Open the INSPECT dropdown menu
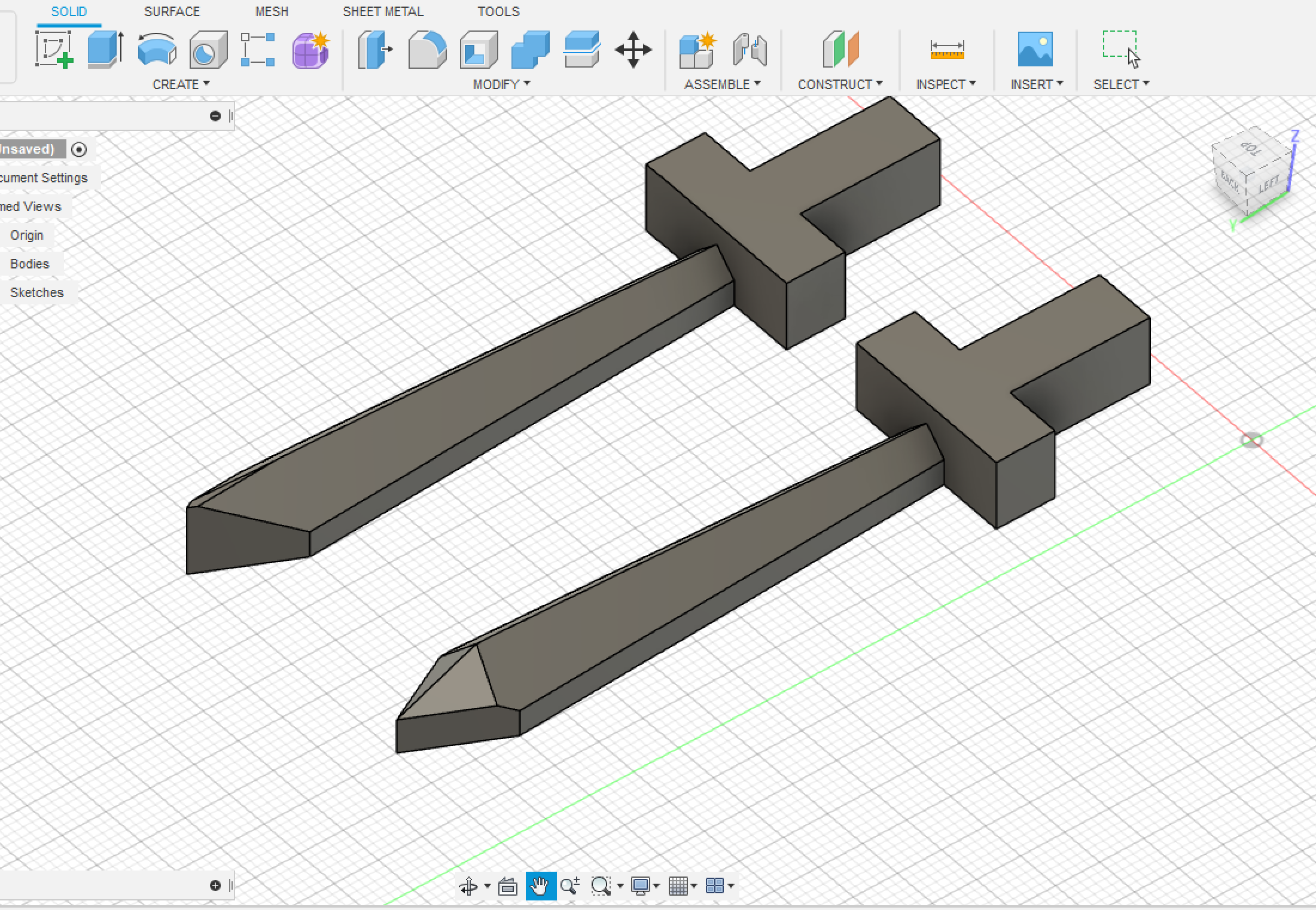 point(946,84)
